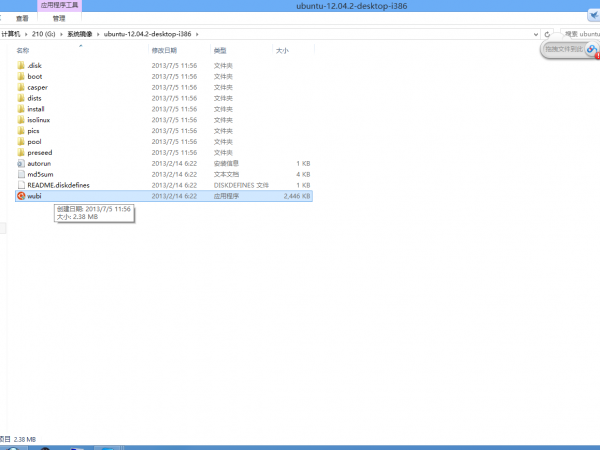This screenshot has width=600, height=450.
Task: Select the preseed folder icon
Action: tap(21, 152)
